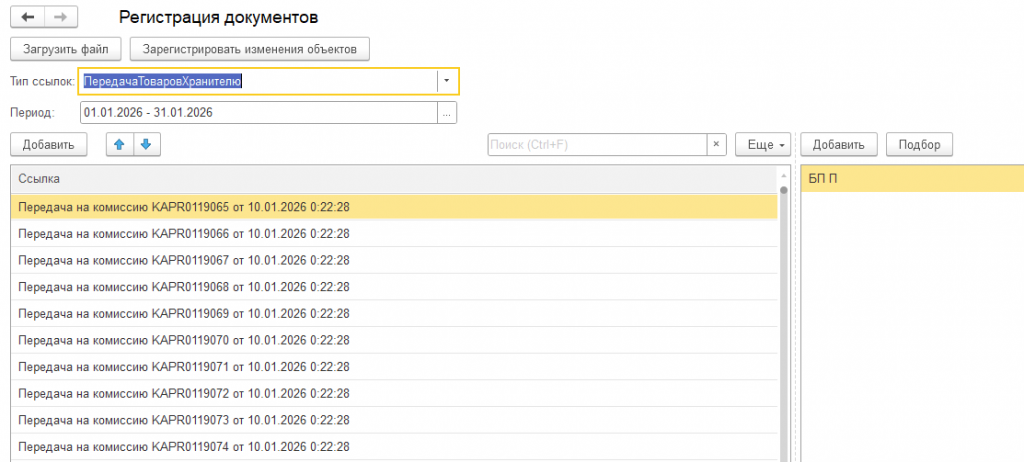The height and width of the screenshot is (462, 1024).
Task: Click the Период date range field
Action: 258,113
